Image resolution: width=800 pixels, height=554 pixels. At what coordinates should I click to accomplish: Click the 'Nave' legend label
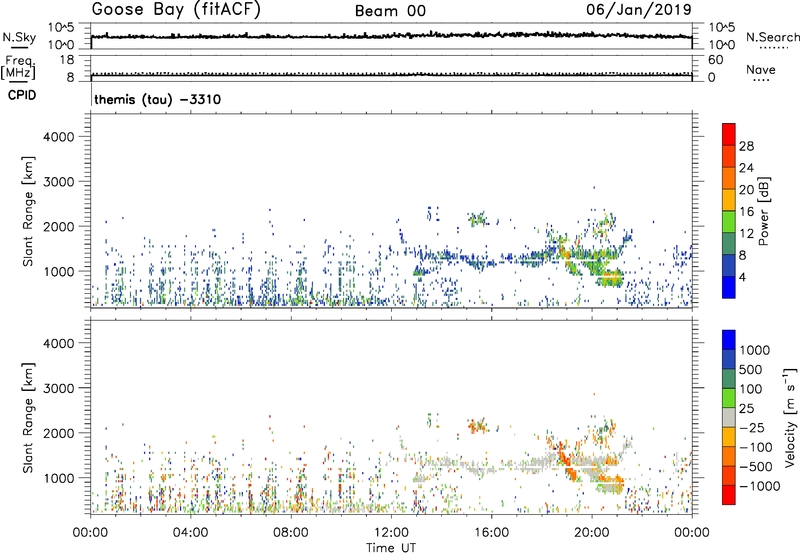click(761, 69)
